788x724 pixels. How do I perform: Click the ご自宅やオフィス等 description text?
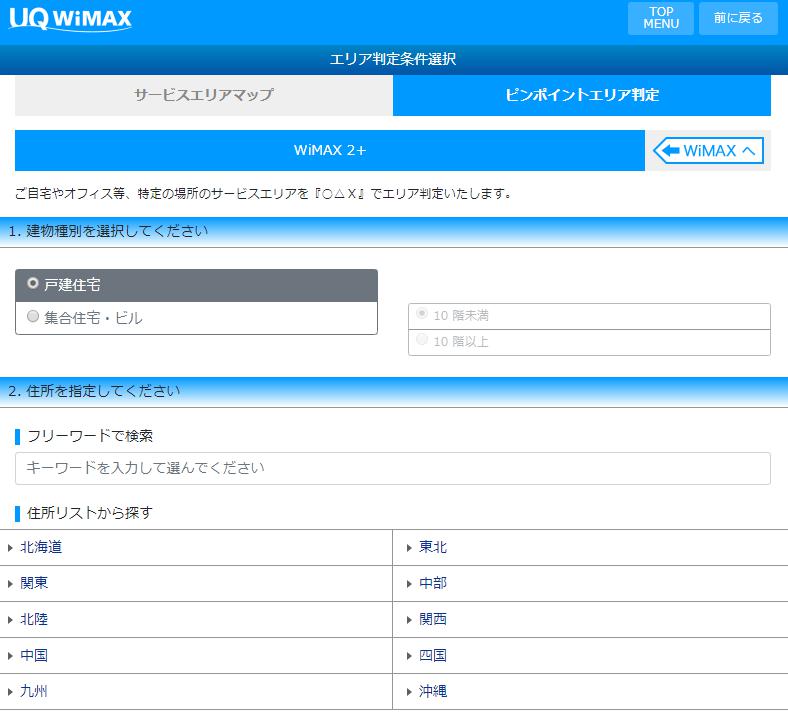263,193
